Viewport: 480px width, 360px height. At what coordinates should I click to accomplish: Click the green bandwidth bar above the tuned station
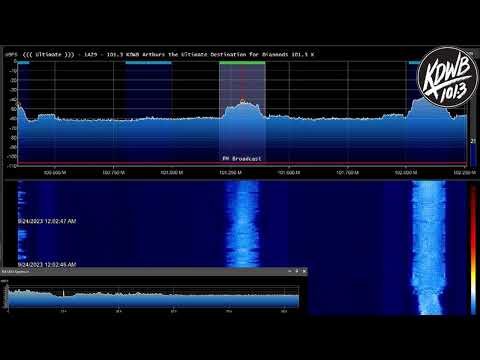(x=242, y=63)
